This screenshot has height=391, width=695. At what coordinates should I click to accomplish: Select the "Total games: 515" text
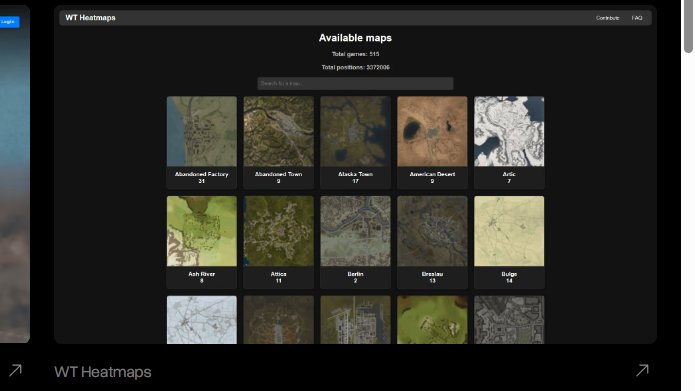tap(355, 54)
